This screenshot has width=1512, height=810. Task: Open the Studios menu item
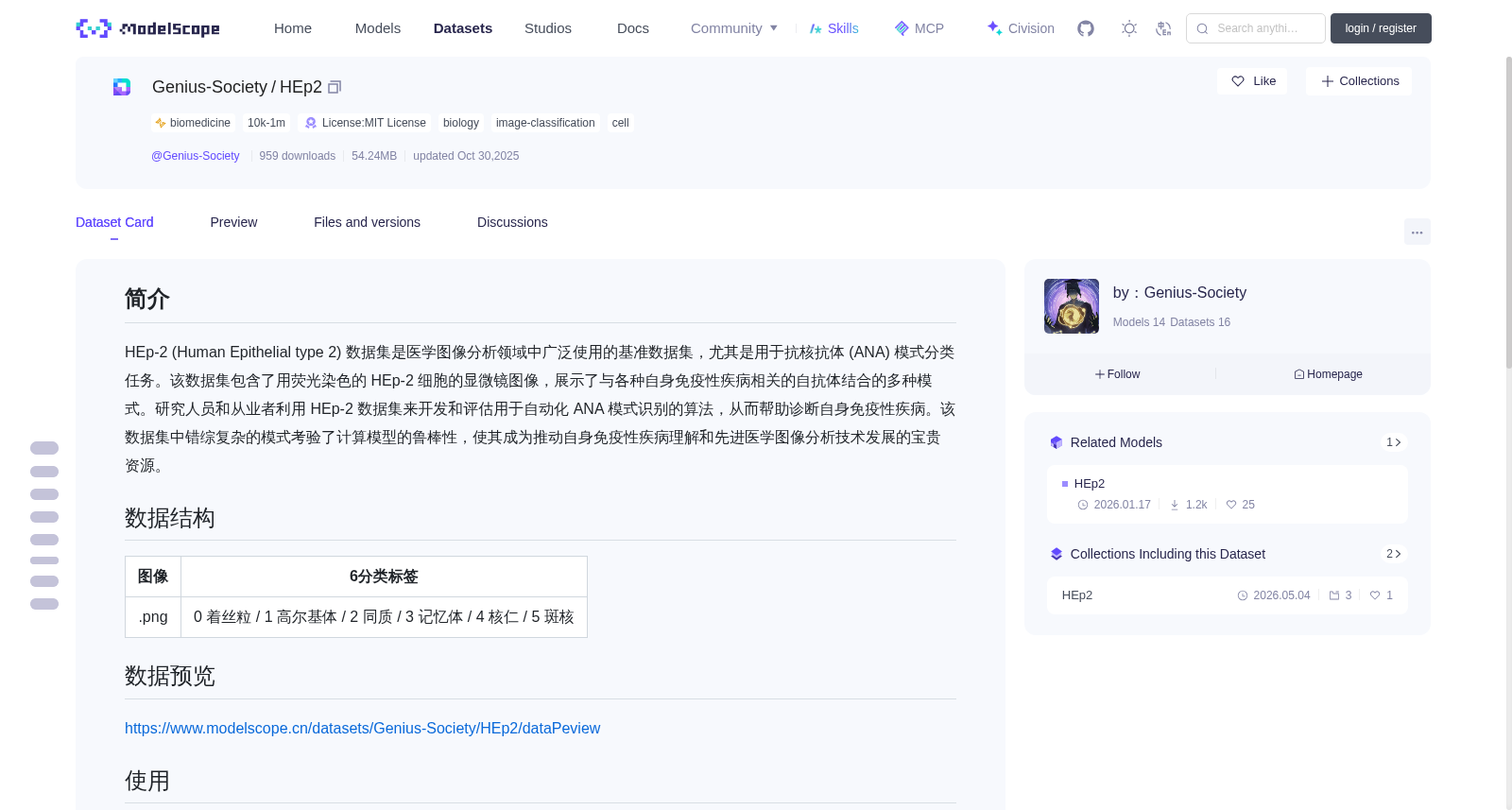548,28
